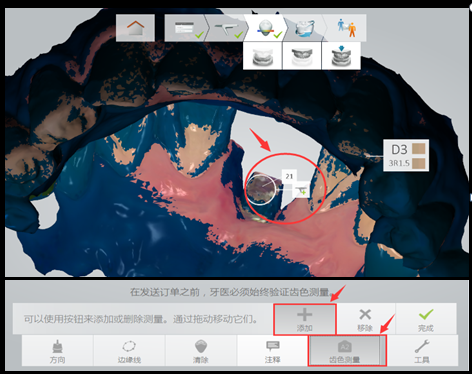Select the upper jaw scan thumbnail
Screen dimensions: 472x374
(x=263, y=56)
